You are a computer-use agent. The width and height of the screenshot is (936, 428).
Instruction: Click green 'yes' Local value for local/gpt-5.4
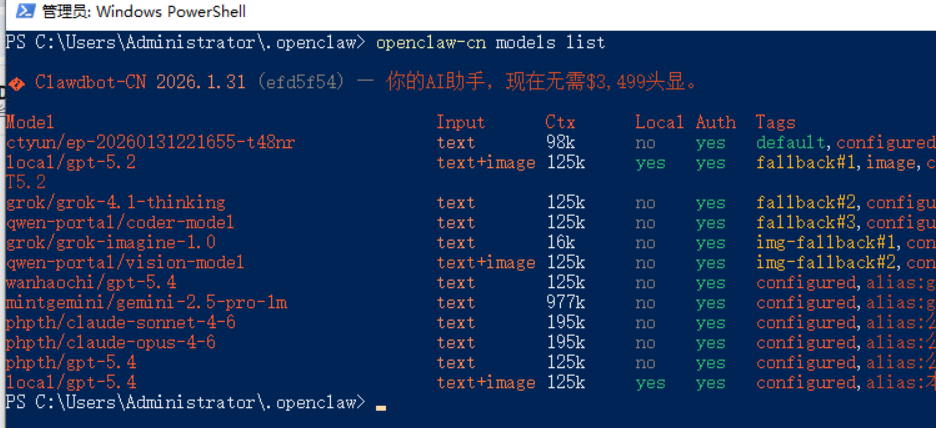point(651,383)
